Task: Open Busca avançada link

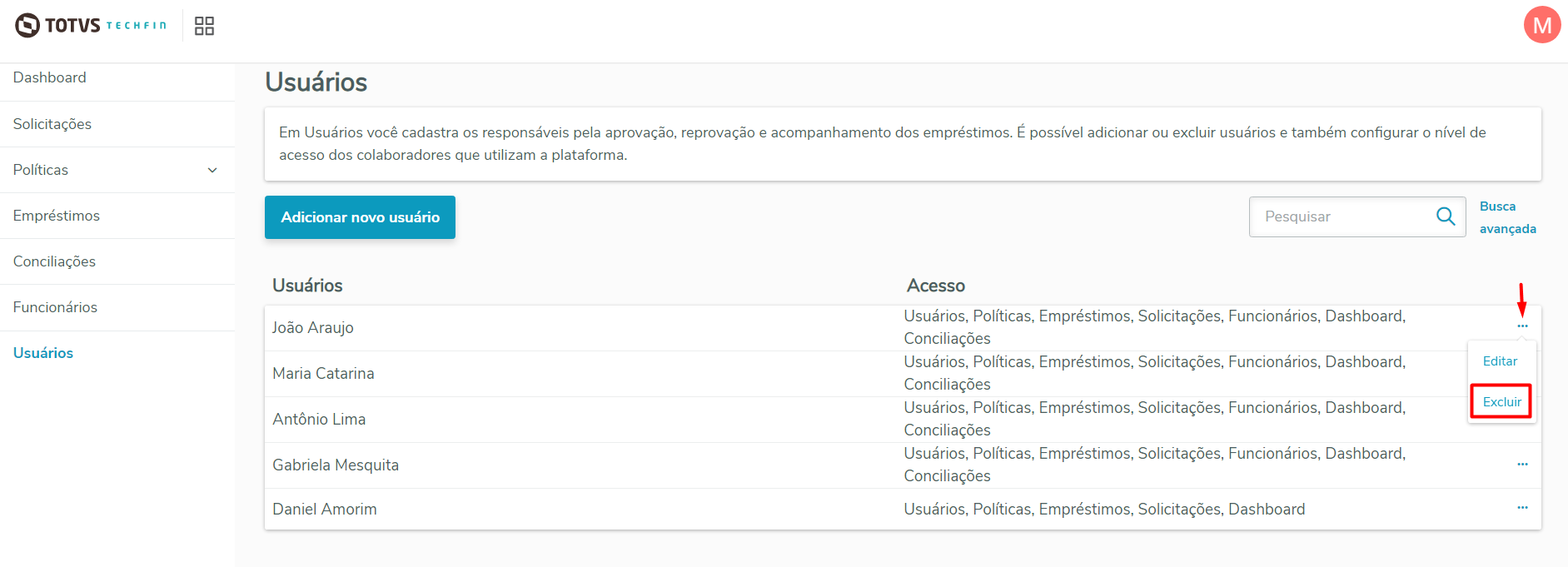Action: [1507, 217]
